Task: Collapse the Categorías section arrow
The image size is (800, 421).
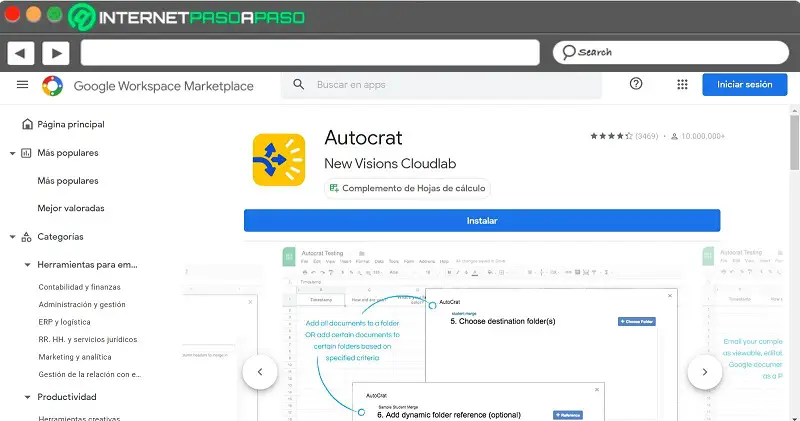Action: tap(12, 237)
